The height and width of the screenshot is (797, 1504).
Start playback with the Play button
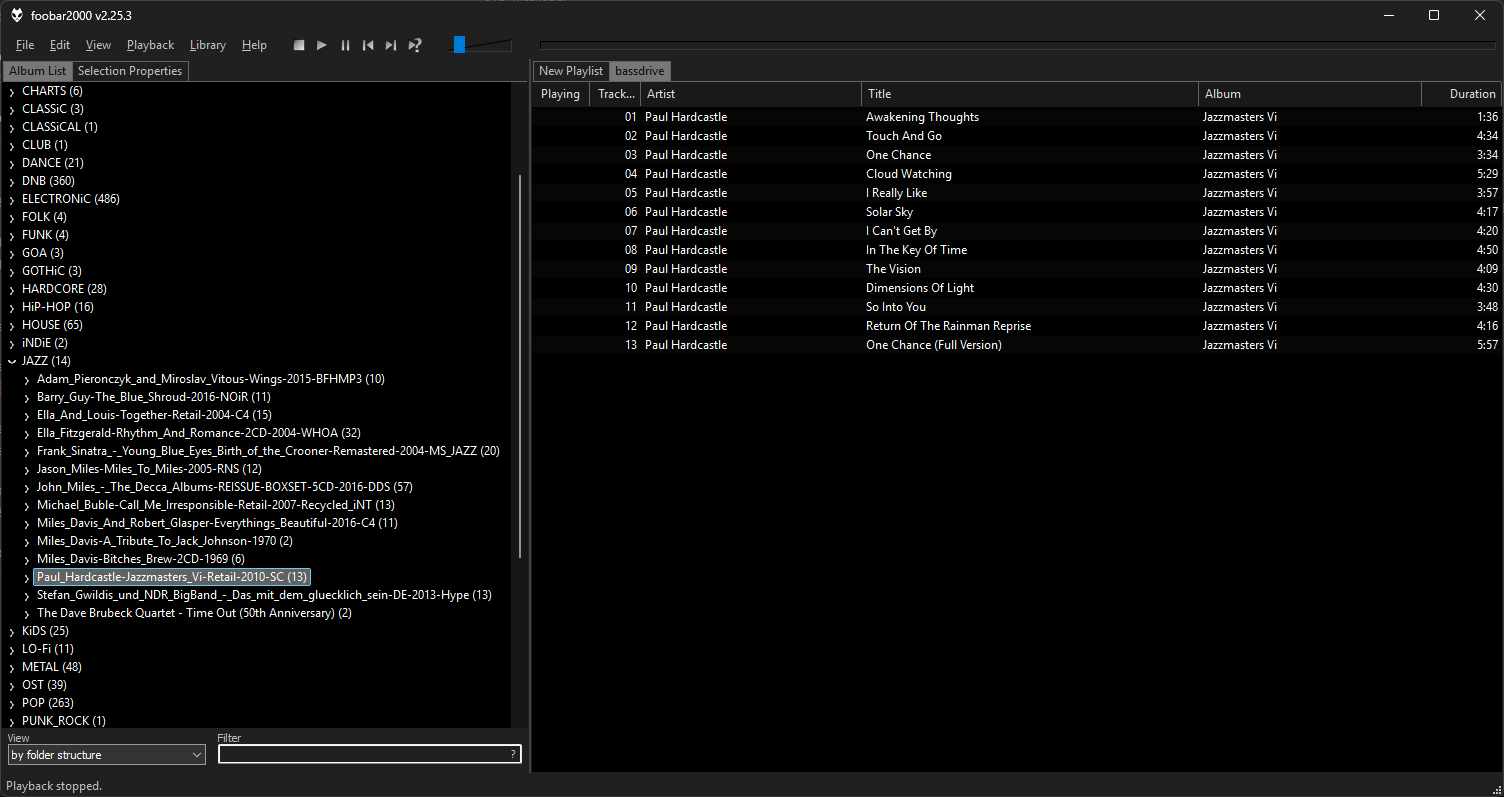322,45
